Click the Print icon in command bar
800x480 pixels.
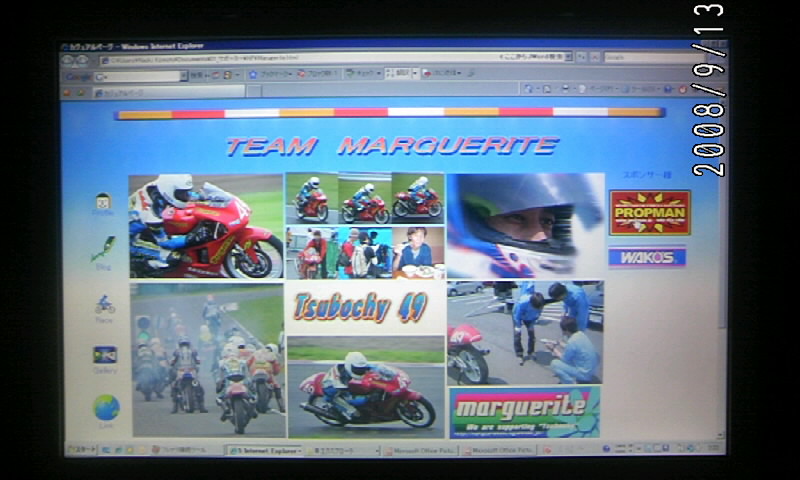pyautogui.click(x=565, y=89)
